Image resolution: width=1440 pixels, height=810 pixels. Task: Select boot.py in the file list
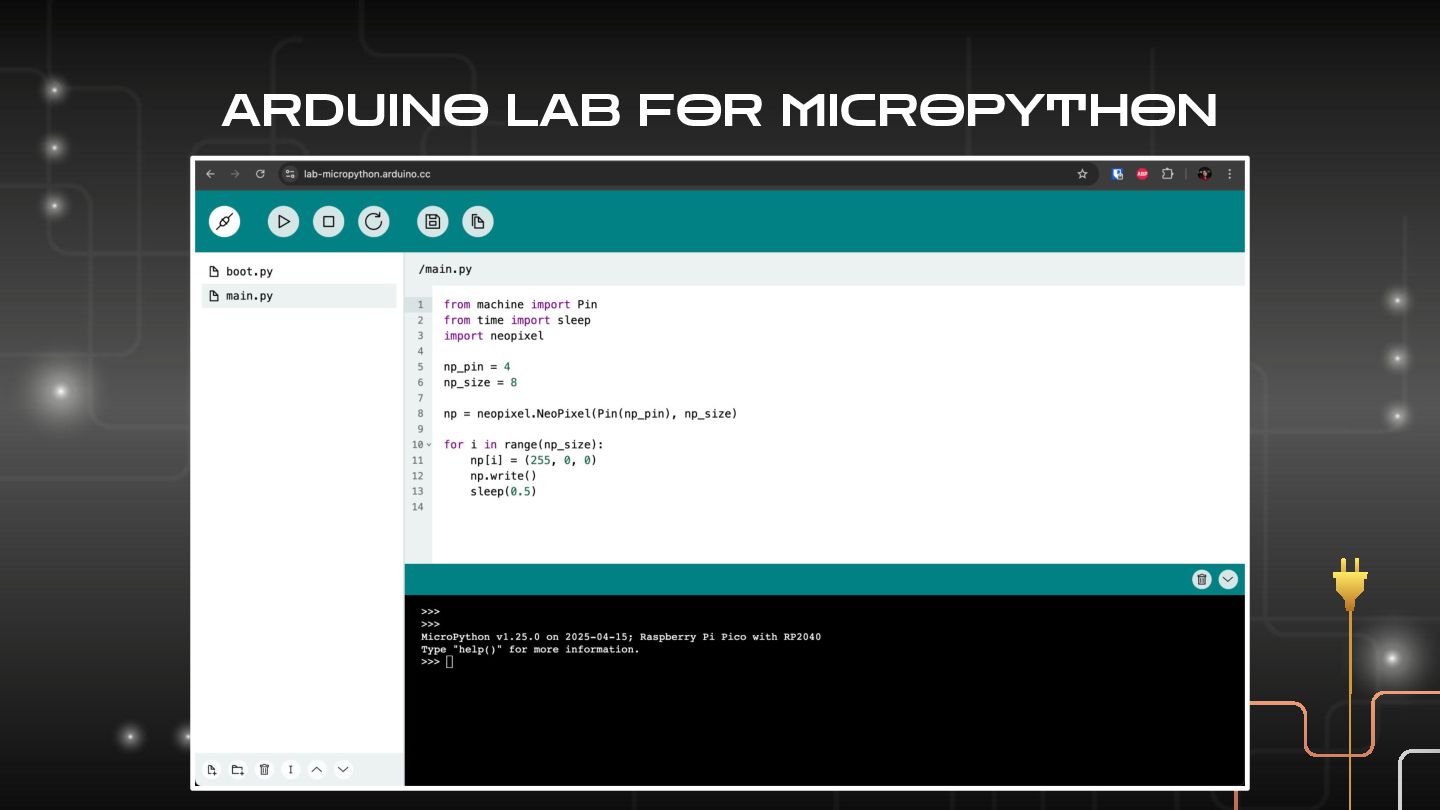(299, 272)
